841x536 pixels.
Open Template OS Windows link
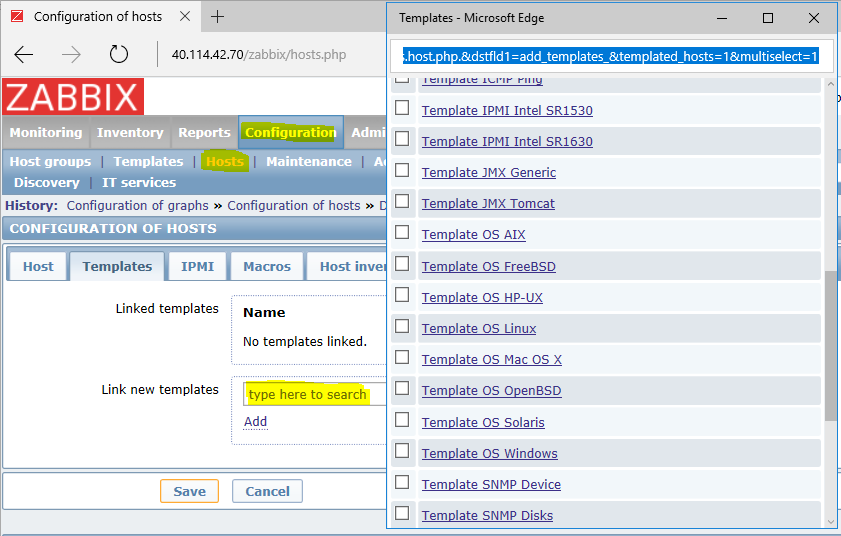click(490, 453)
